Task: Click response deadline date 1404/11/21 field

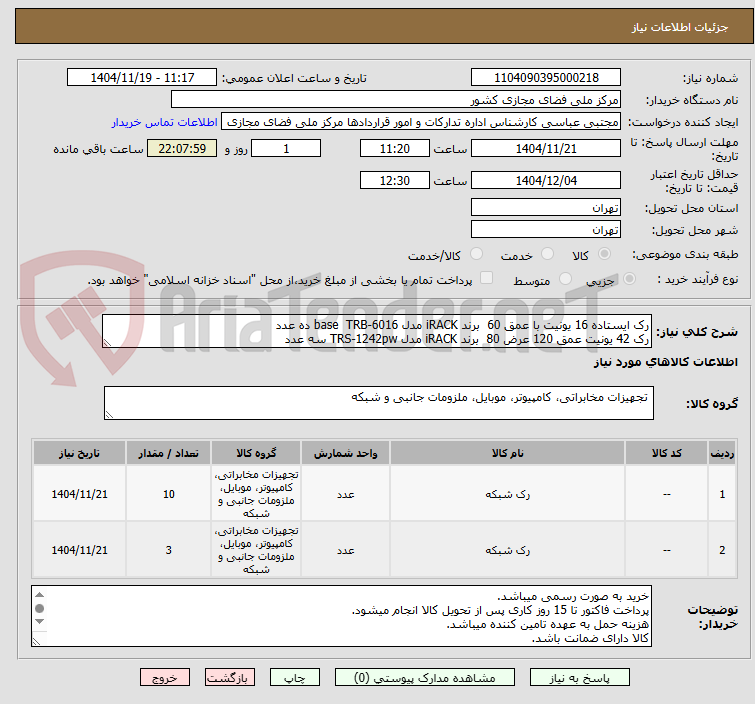Action: [x=546, y=148]
